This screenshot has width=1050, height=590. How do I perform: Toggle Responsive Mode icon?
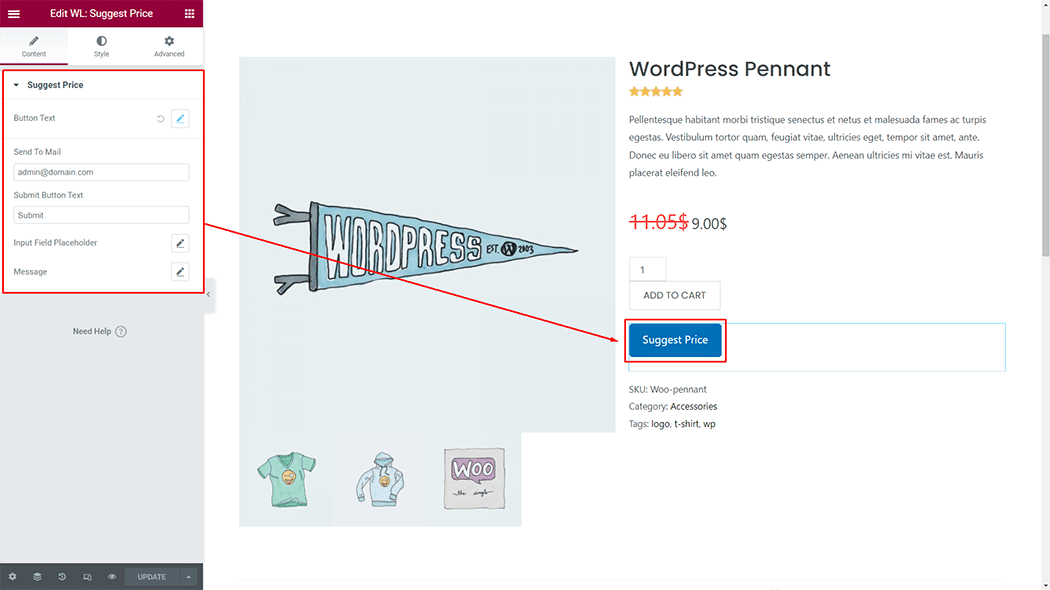point(87,577)
